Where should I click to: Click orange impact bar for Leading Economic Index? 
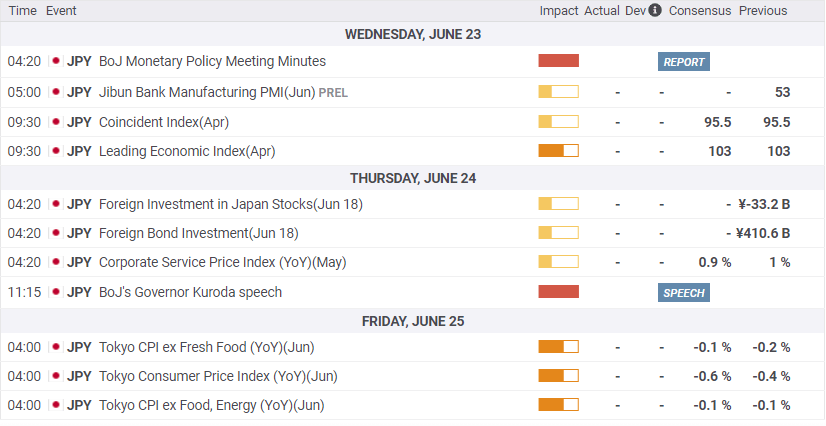(x=558, y=152)
